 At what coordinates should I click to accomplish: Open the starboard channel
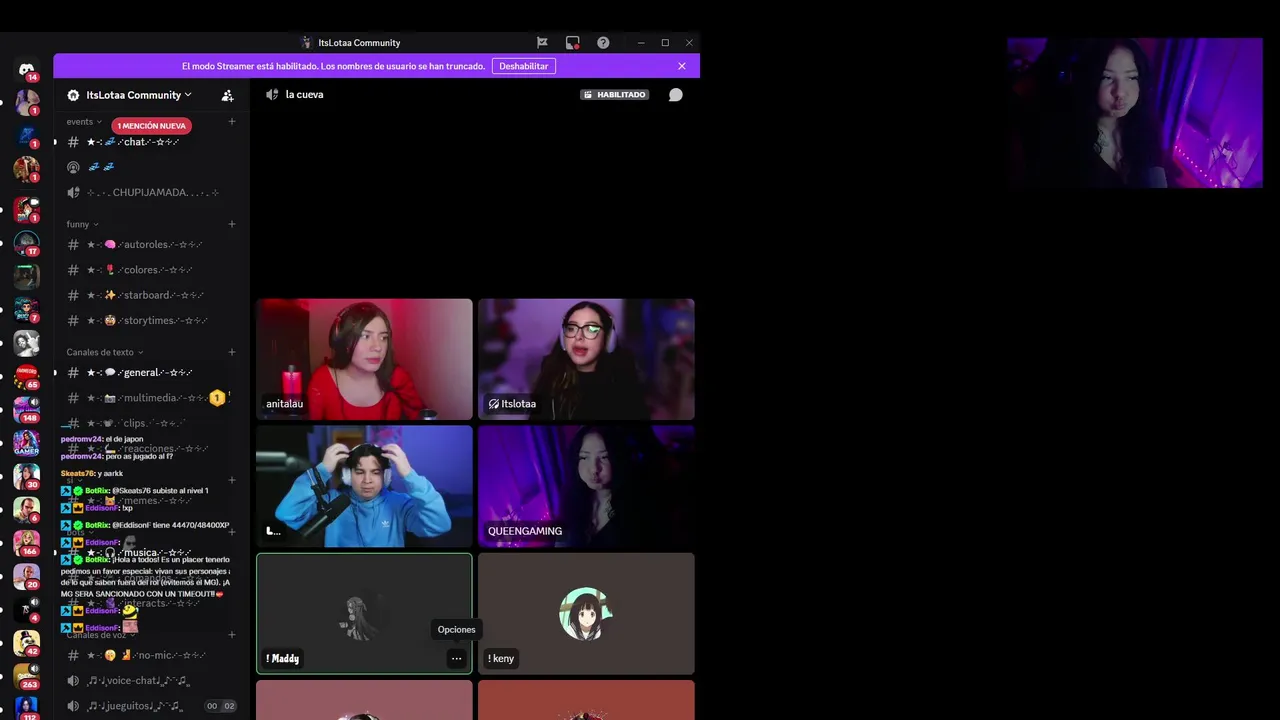150,295
